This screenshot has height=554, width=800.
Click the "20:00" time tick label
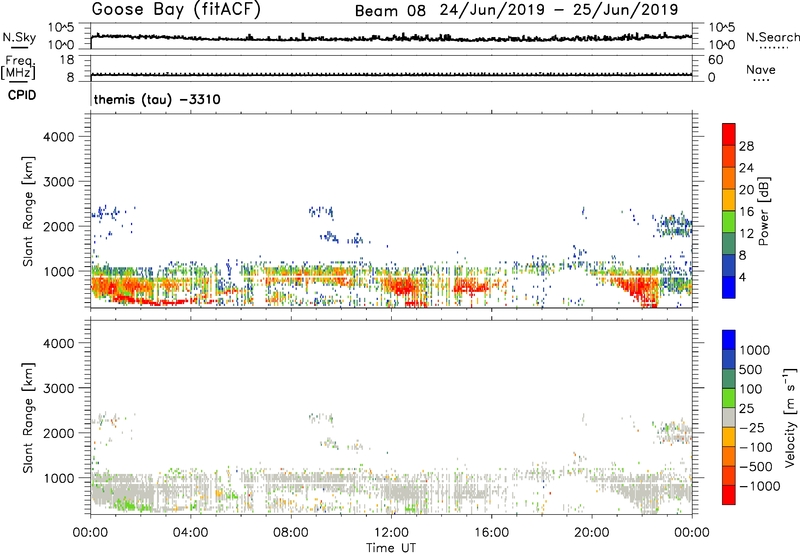click(591, 533)
